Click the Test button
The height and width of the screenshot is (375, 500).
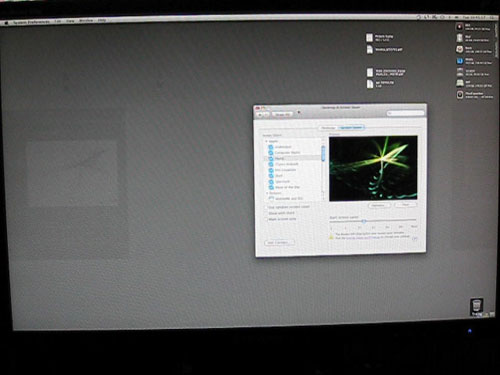click(x=405, y=205)
